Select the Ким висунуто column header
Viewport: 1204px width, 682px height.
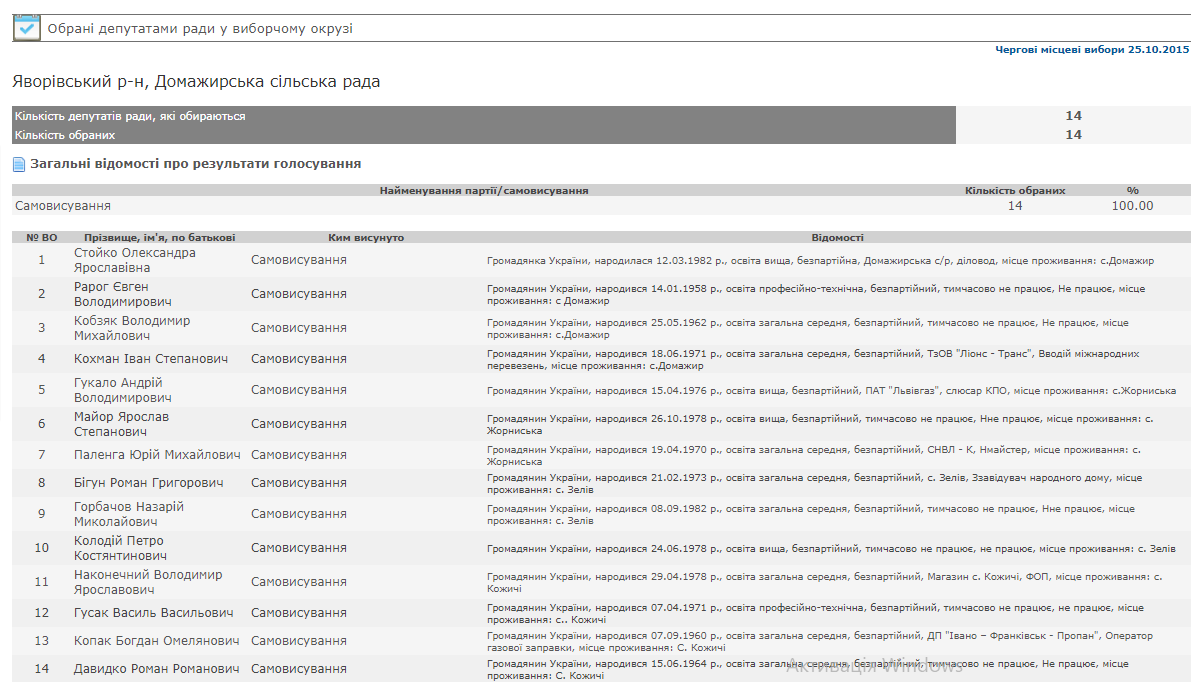tap(366, 238)
